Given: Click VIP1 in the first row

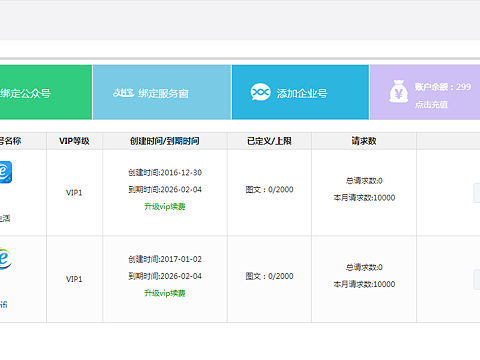Looking at the screenshot, I should click(x=74, y=193).
